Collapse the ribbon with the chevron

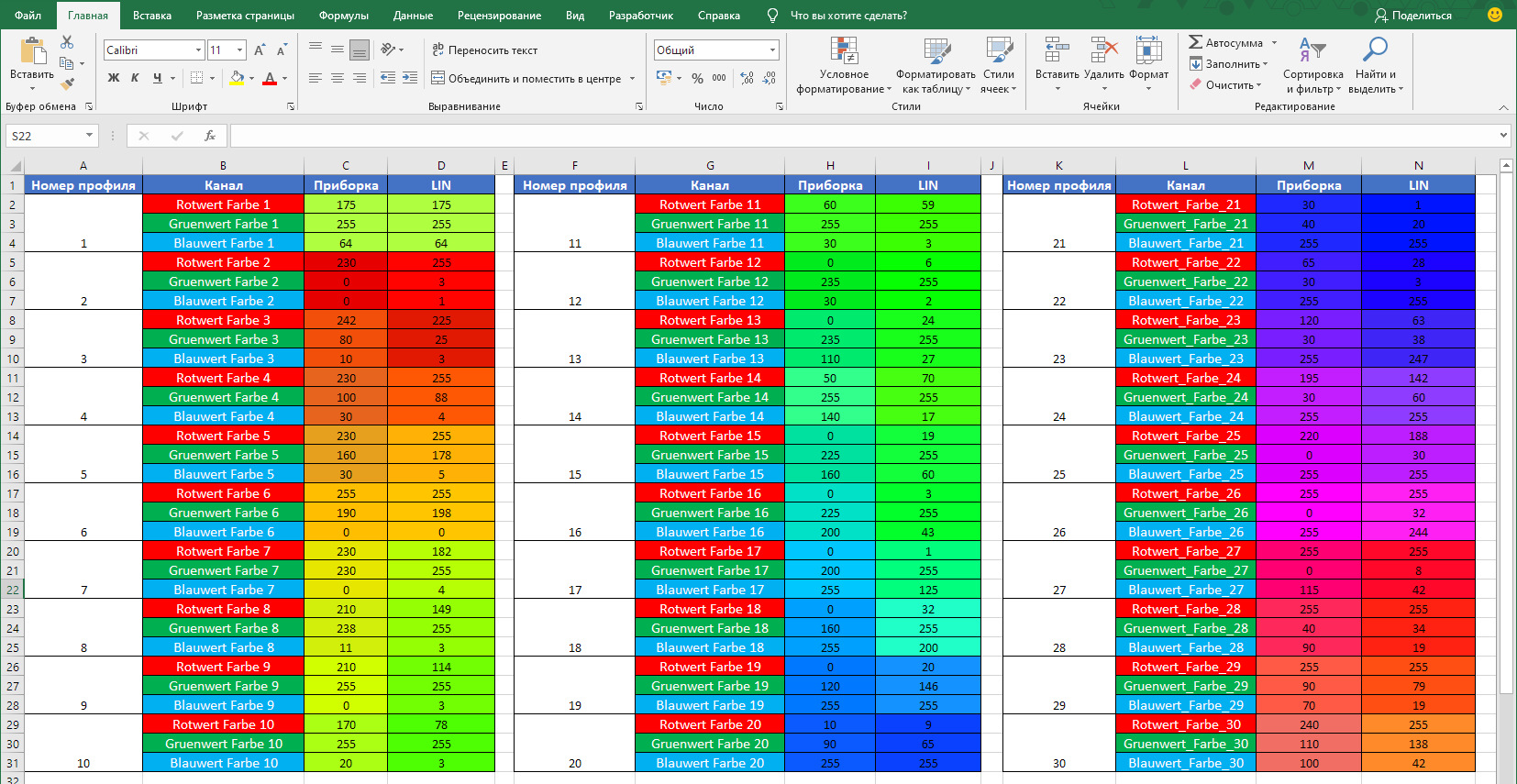[x=1503, y=107]
